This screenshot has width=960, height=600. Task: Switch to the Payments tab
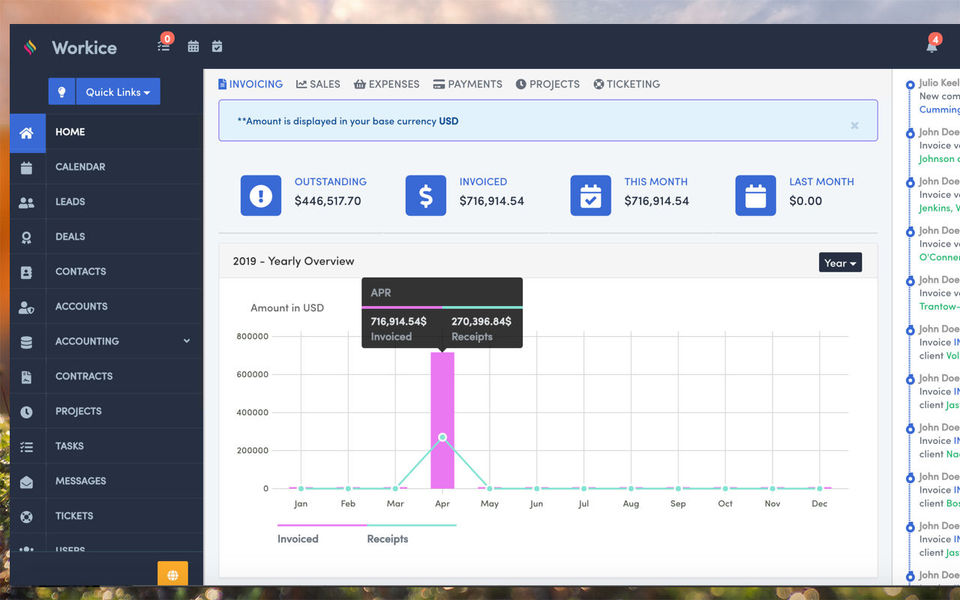[467, 84]
